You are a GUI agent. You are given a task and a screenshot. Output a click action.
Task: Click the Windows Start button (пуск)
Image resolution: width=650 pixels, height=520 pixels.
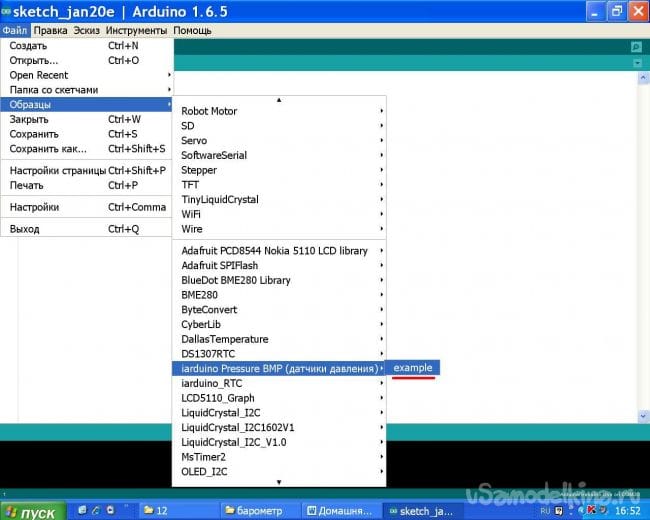click(32, 511)
